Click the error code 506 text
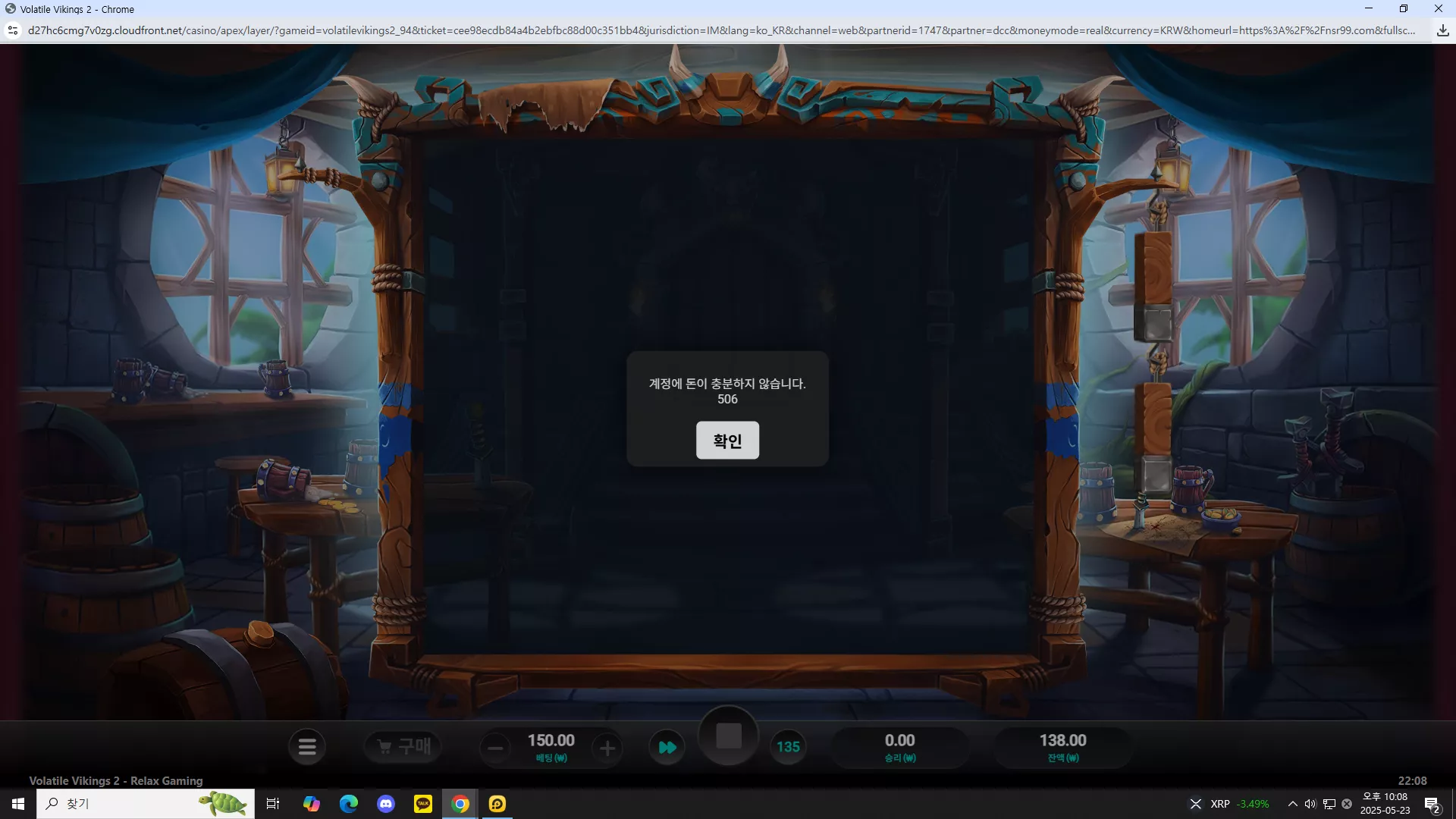This screenshot has height=819, width=1456. point(727,399)
